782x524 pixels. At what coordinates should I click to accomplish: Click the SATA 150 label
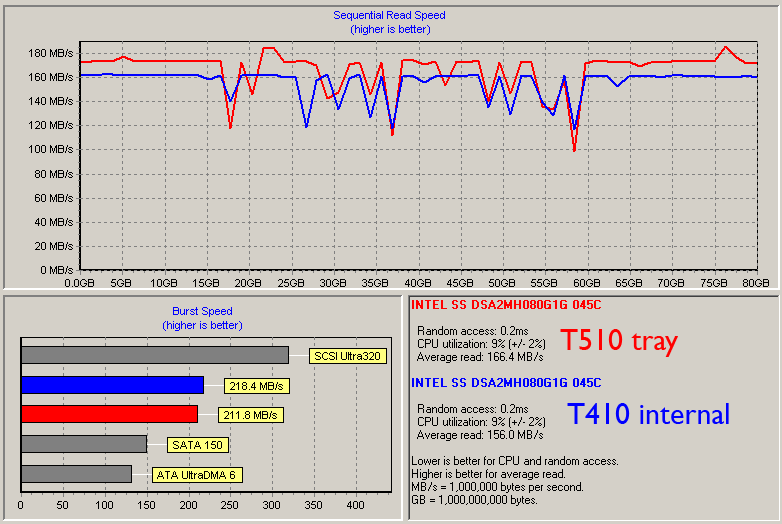[198, 445]
